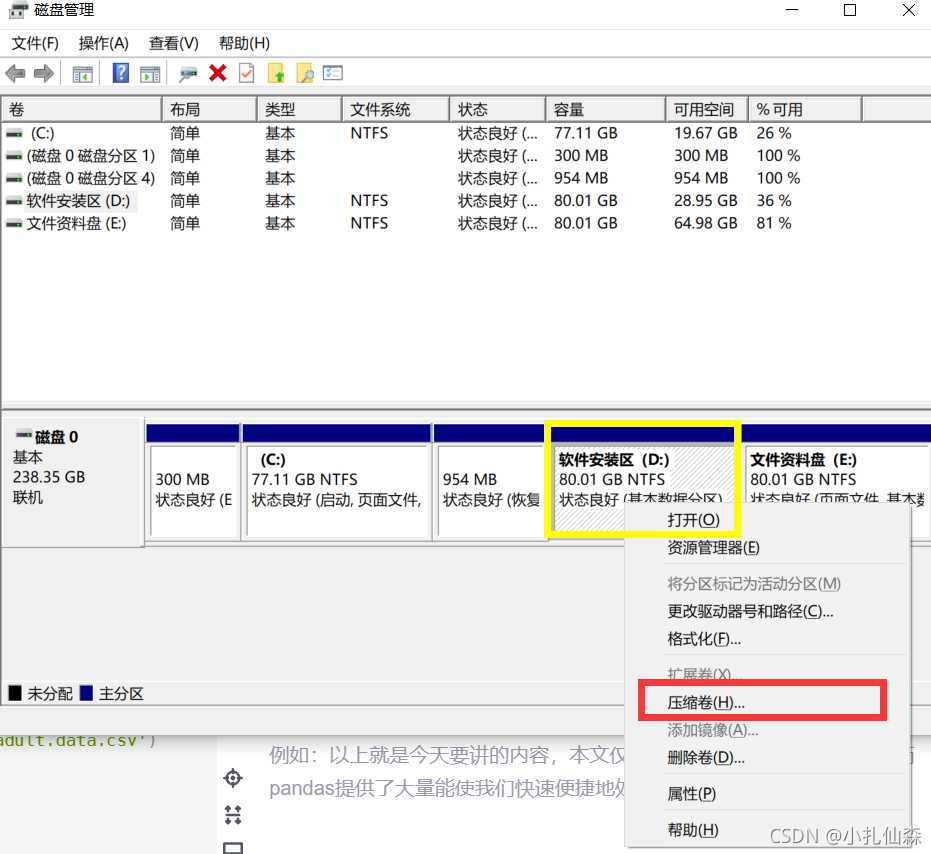Sort by the 状态 column header
The width and height of the screenshot is (931, 854).
pos(498,110)
